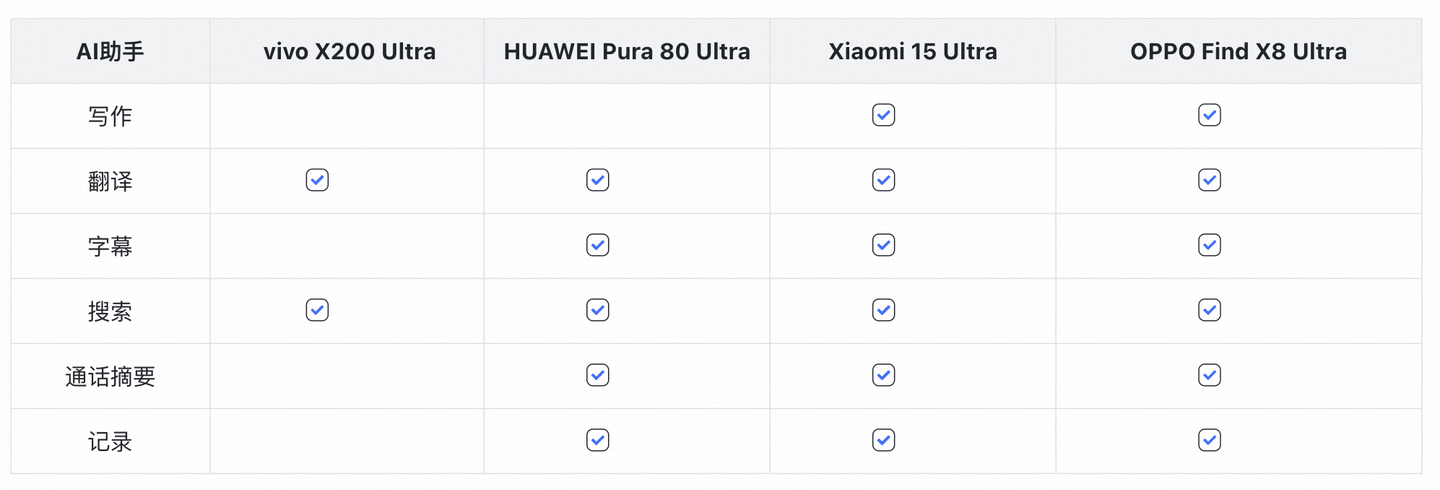Uncheck 搜索 checkbox for vivo X200 Ultra
This screenshot has width=1440, height=490.
(x=317, y=310)
